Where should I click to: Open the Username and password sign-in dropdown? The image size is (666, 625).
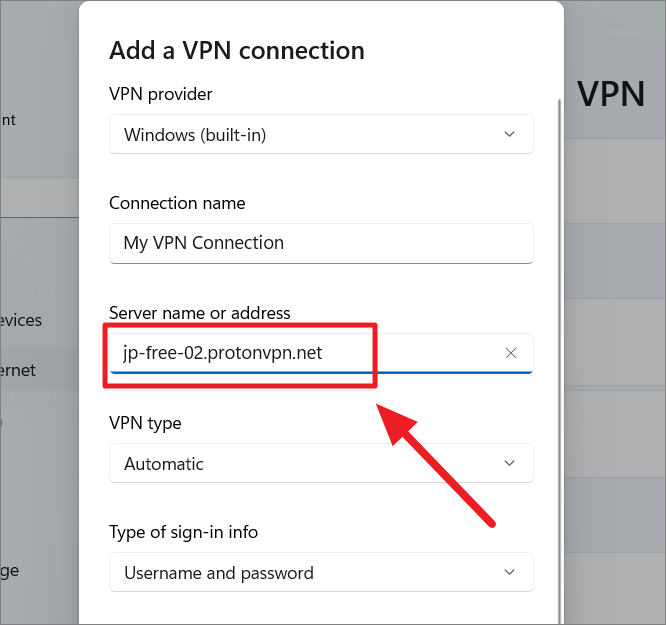[321, 572]
